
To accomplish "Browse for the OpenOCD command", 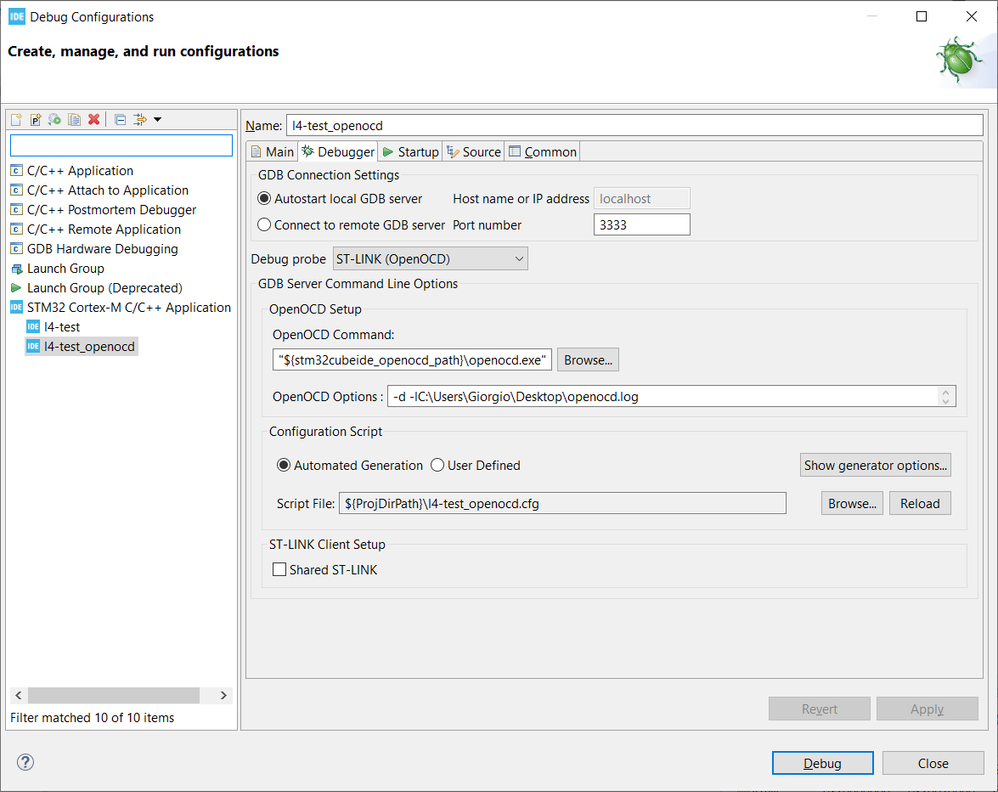I will [x=587, y=360].
